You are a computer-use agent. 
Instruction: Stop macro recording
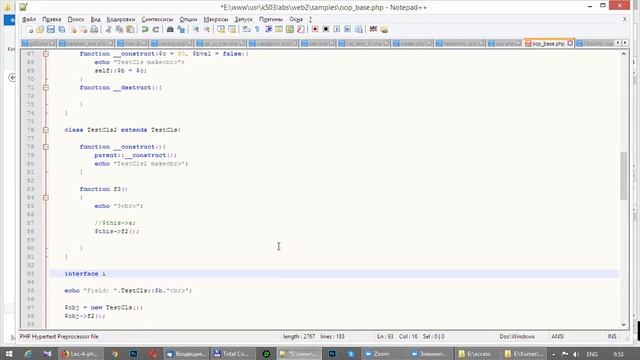[x=326, y=29]
